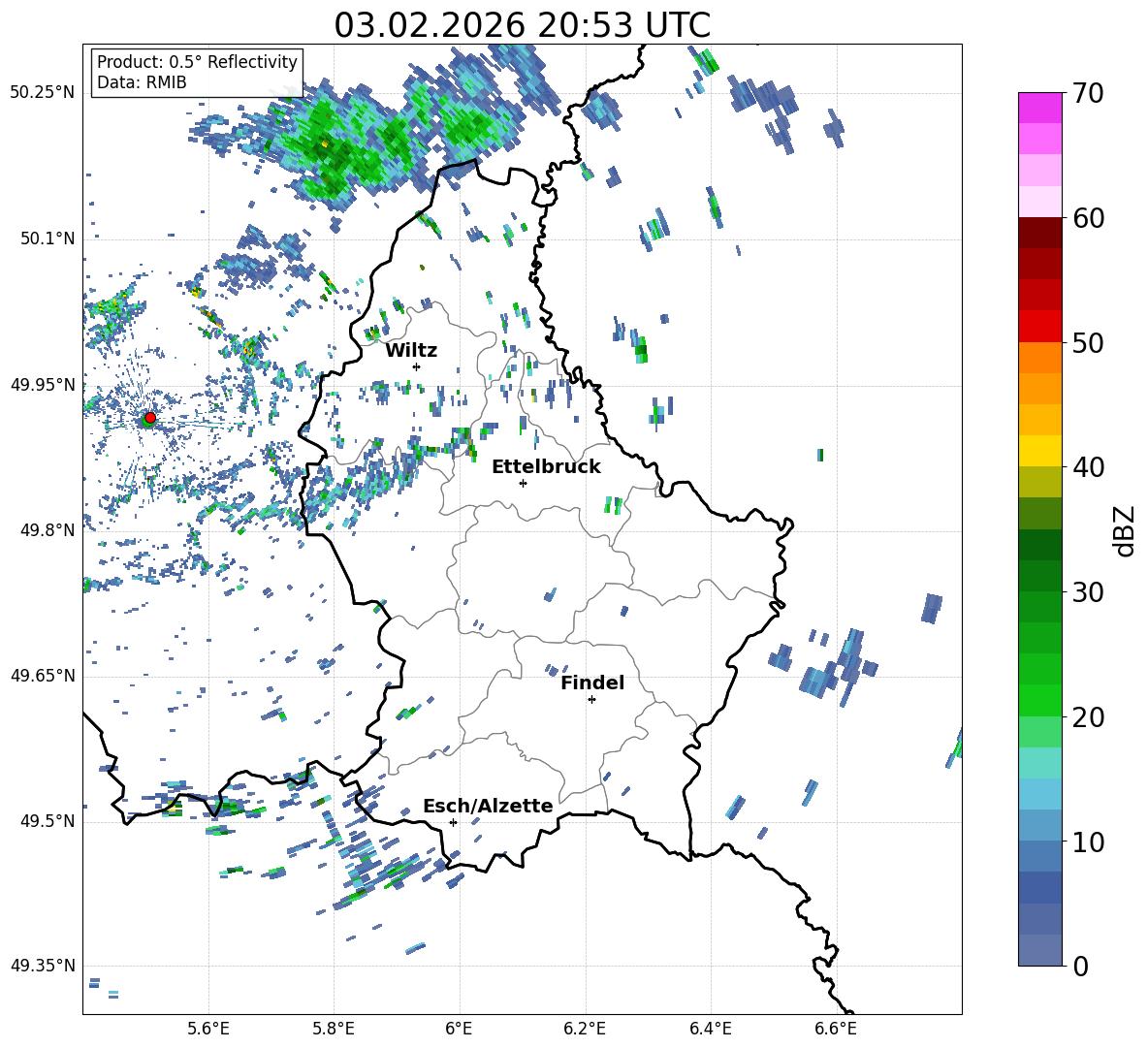
Task: Click the cross marker below Esch/Alzette
Action: click(x=453, y=822)
